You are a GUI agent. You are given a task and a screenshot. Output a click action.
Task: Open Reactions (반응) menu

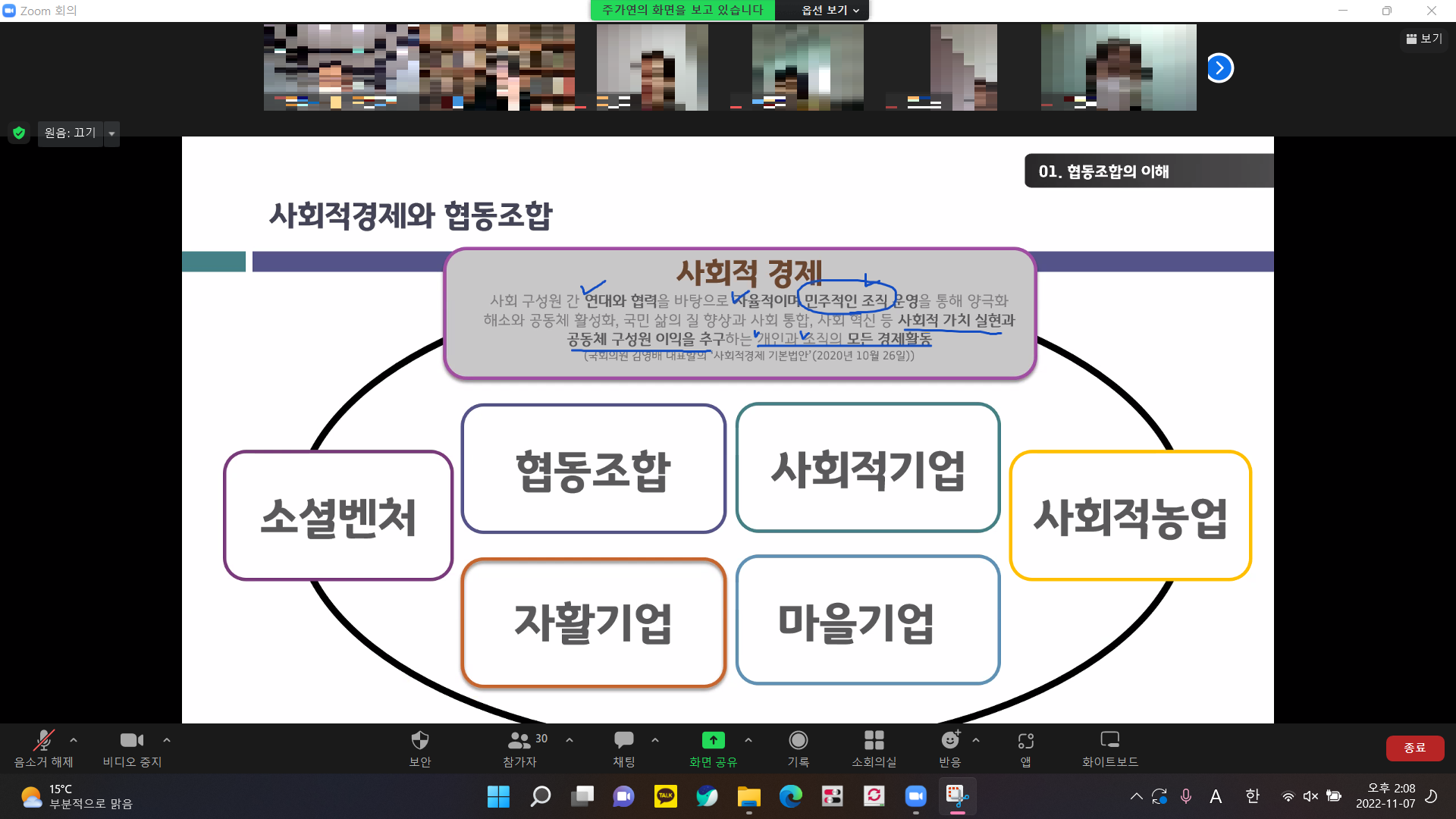(950, 748)
